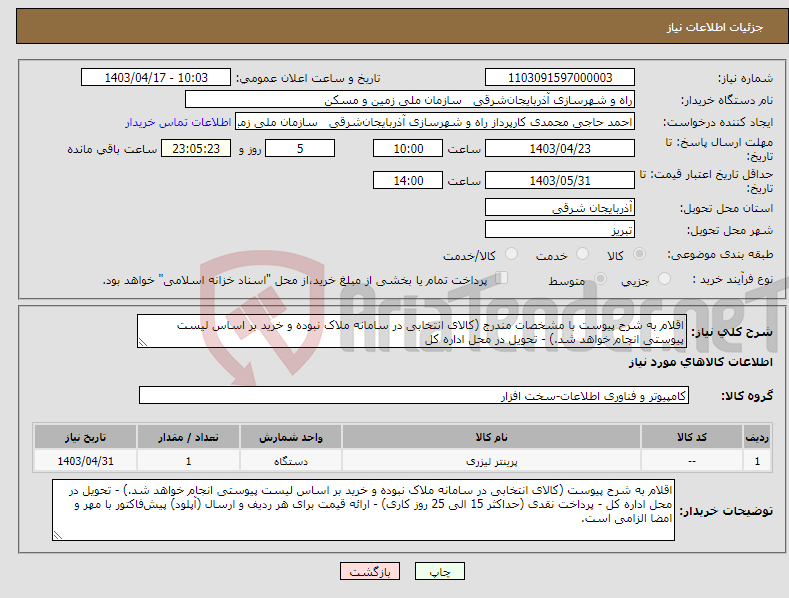The width and height of the screenshot is (789, 598).
Task: Select the جزیی purchase type radio
Action: click(664, 279)
